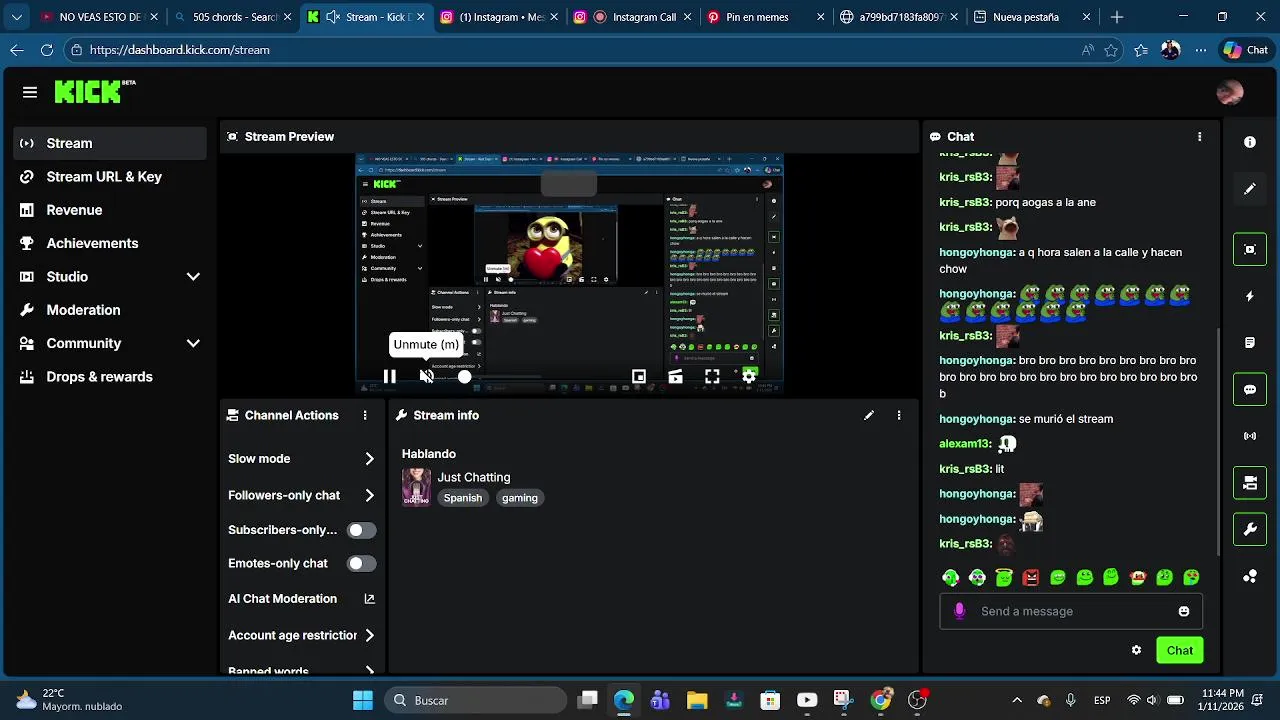Open Account age restriction options arrow
Viewport: 1280px width, 720px height.
coord(369,635)
